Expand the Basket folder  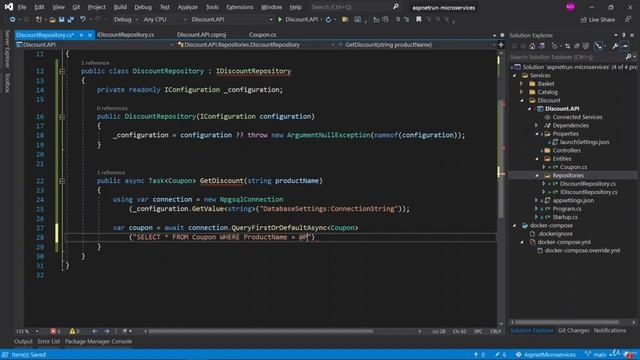point(521,84)
